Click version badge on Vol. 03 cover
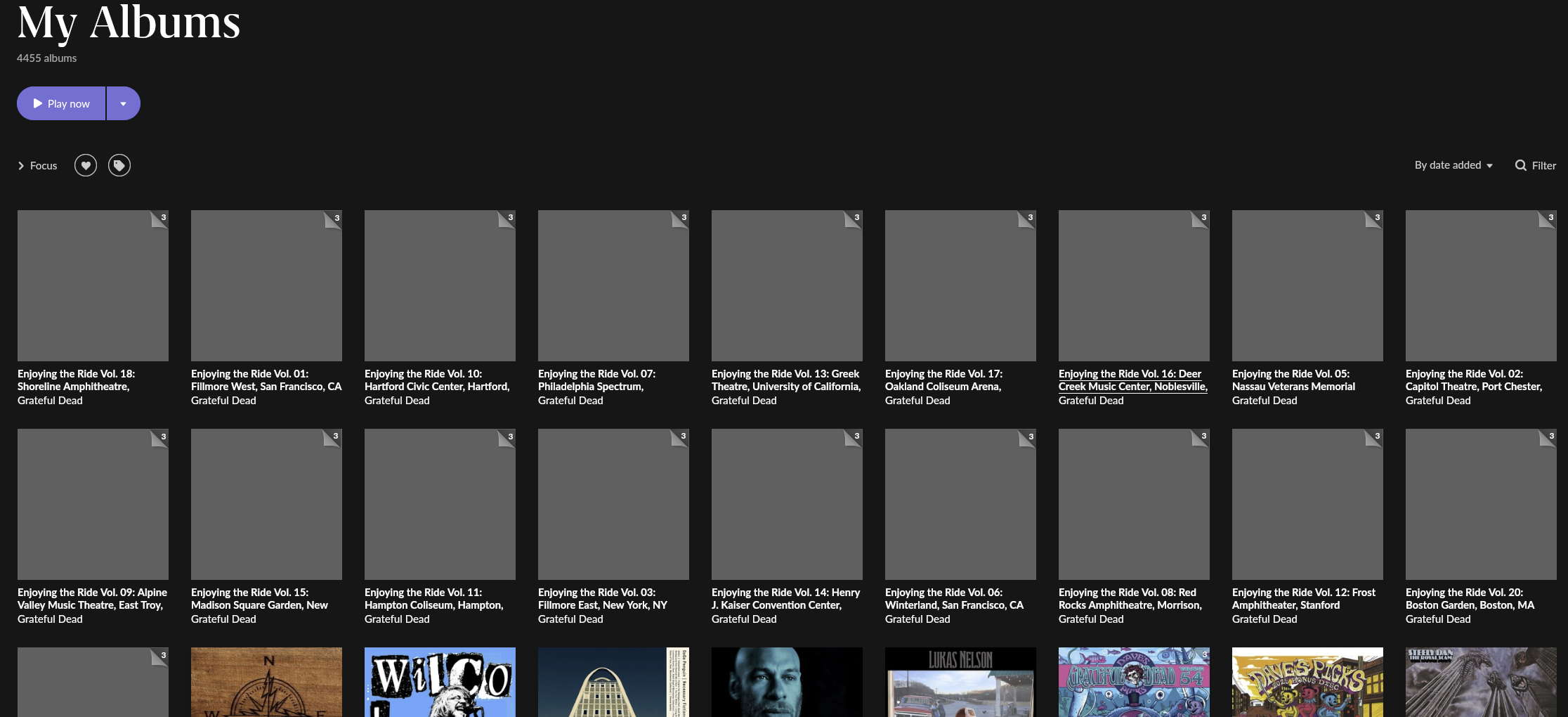The image size is (1568, 717). 681,437
